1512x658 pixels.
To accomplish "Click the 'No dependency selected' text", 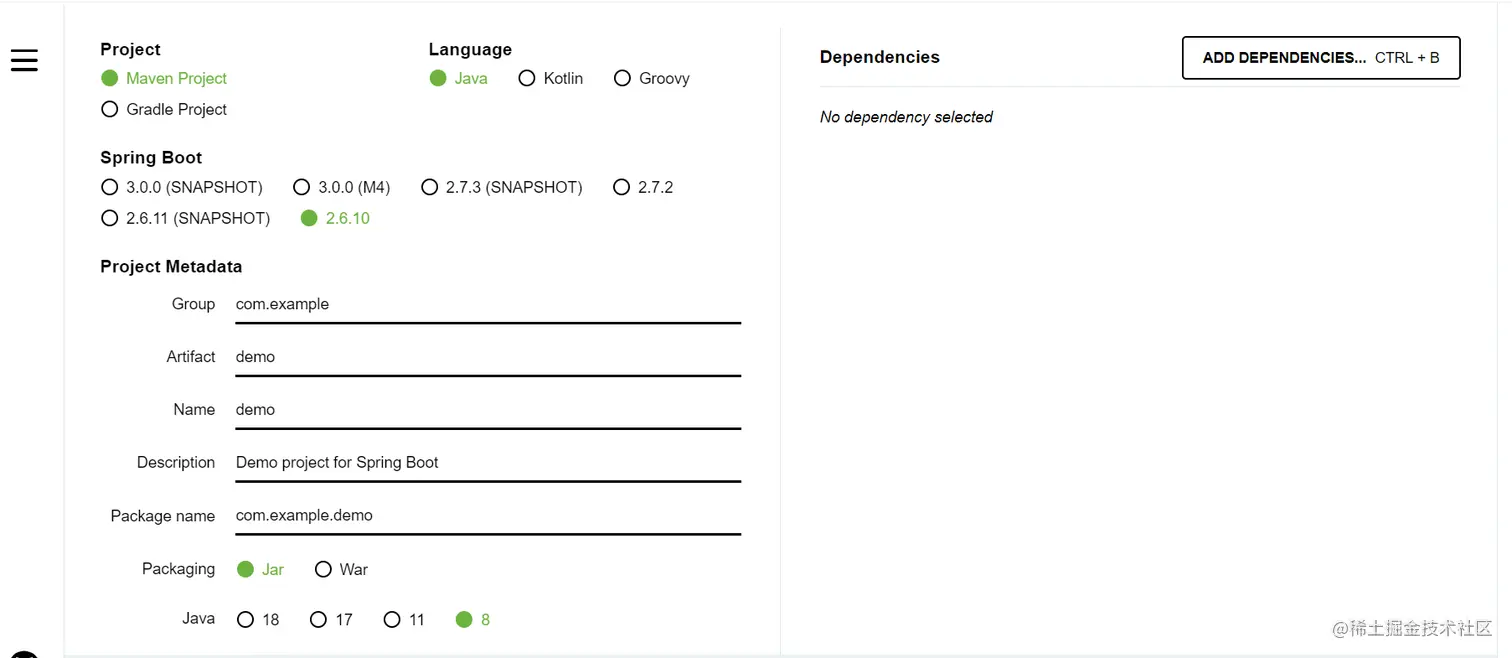I will coord(906,117).
